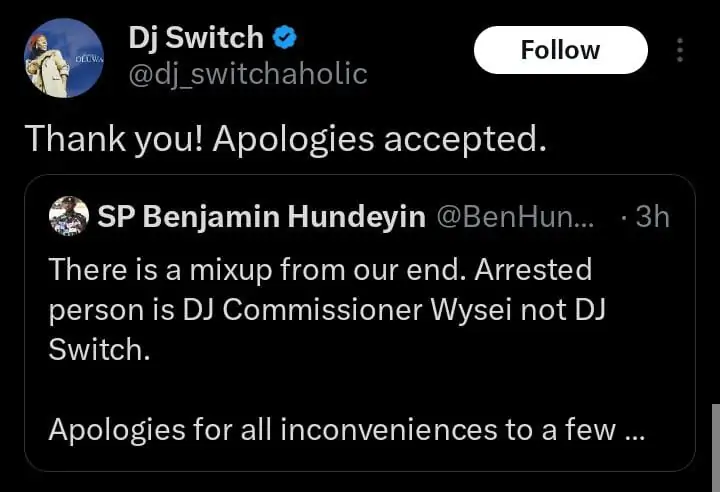The width and height of the screenshot is (720, 492).
Task: Click the separator dot before 3h
Action: pos(625,218)
